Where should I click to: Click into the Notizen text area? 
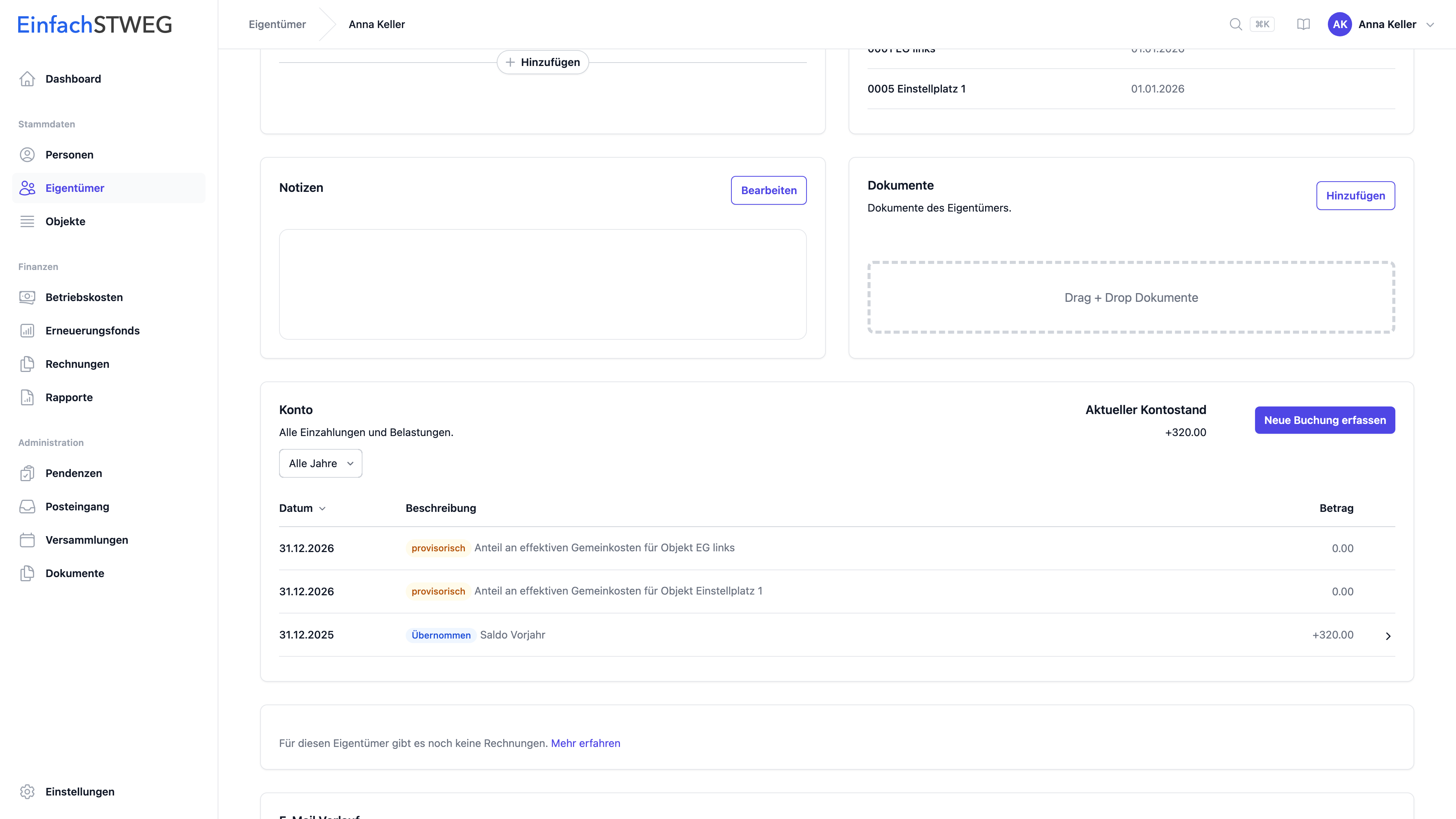[543, 284]
